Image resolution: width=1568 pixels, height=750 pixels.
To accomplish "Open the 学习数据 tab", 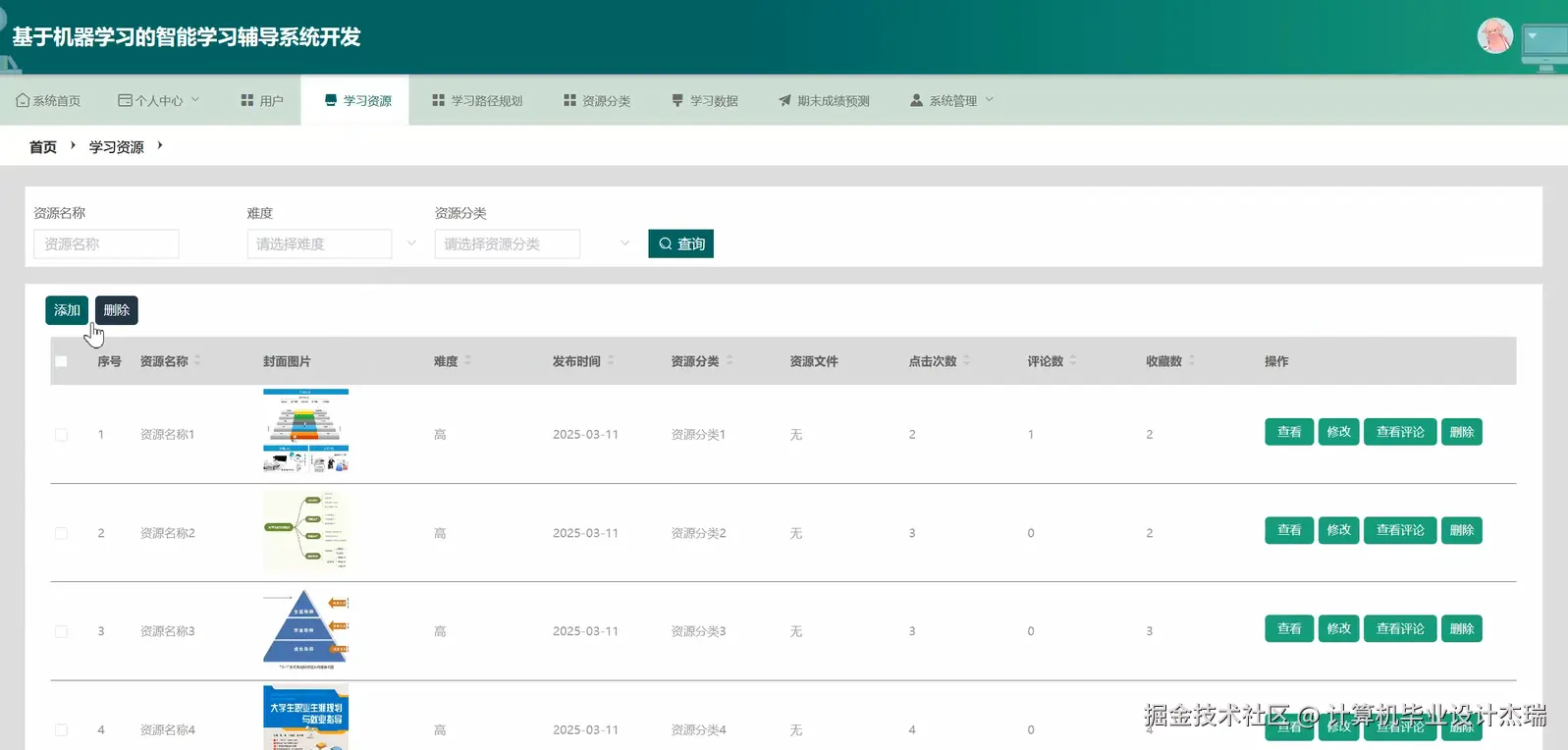I will (705, 100).
